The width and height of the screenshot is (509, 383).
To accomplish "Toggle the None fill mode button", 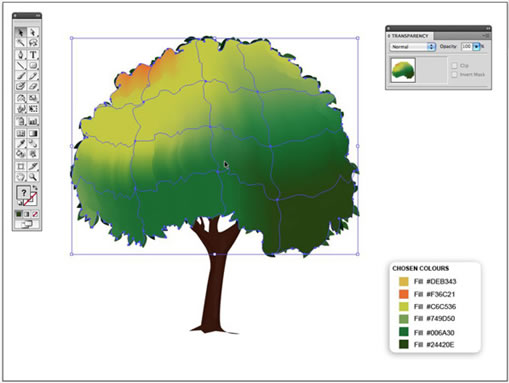I will tap(34, 214).
